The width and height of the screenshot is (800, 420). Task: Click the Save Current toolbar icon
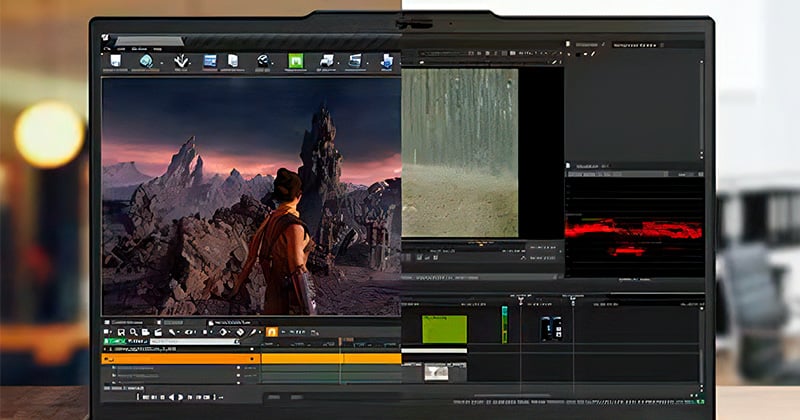click(114, 62)
